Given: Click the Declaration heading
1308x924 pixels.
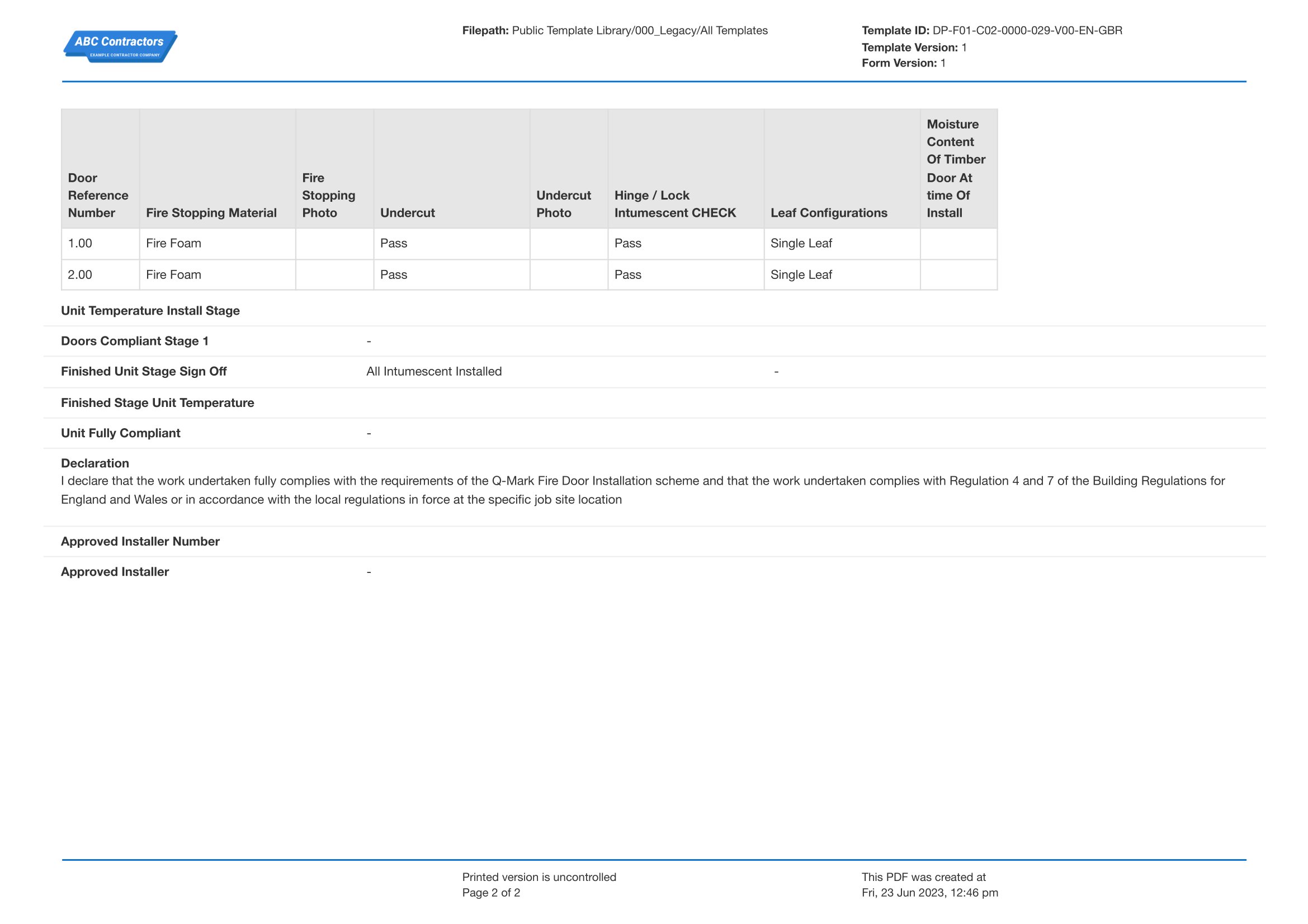Looking at the screenshot, I should [x=96, y=463].
